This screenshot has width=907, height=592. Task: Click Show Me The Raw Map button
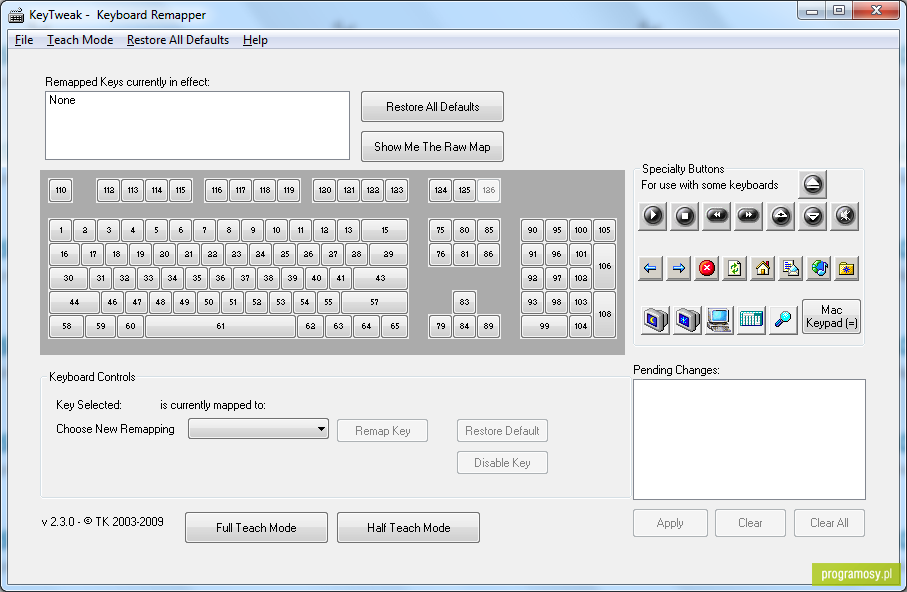click(432, 147)
